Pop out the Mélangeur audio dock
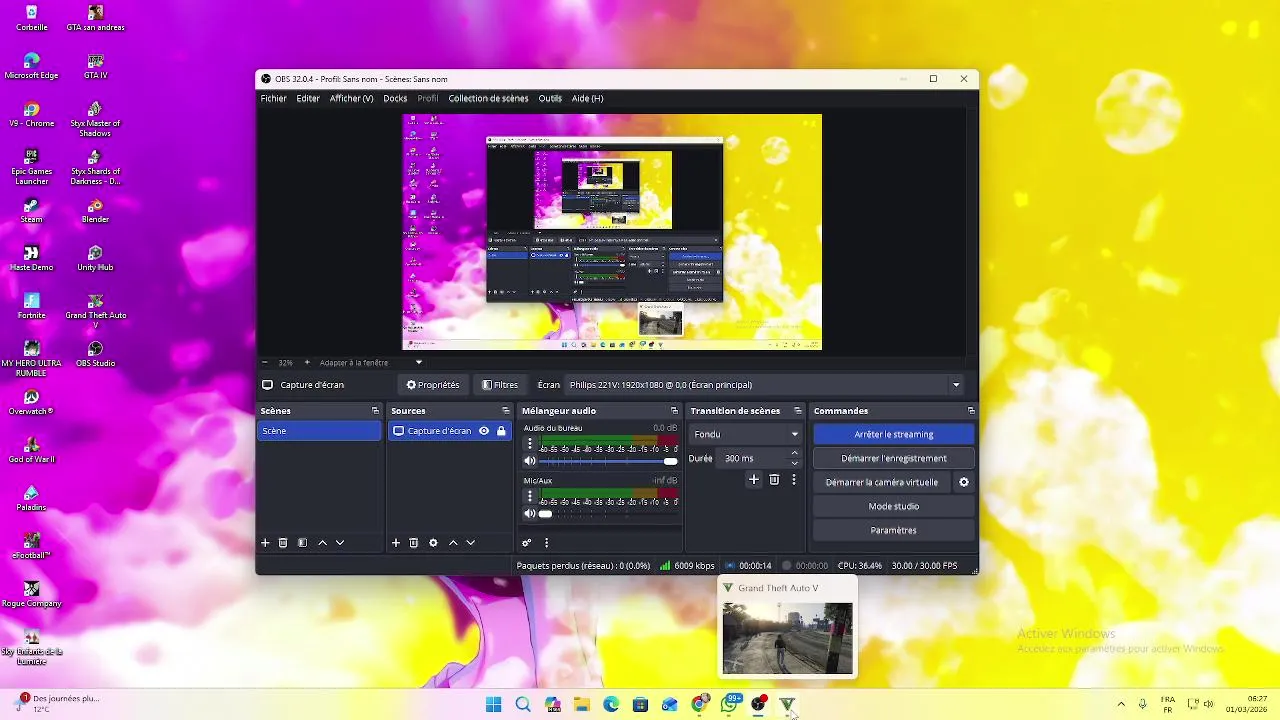 (x=674, y=411)
